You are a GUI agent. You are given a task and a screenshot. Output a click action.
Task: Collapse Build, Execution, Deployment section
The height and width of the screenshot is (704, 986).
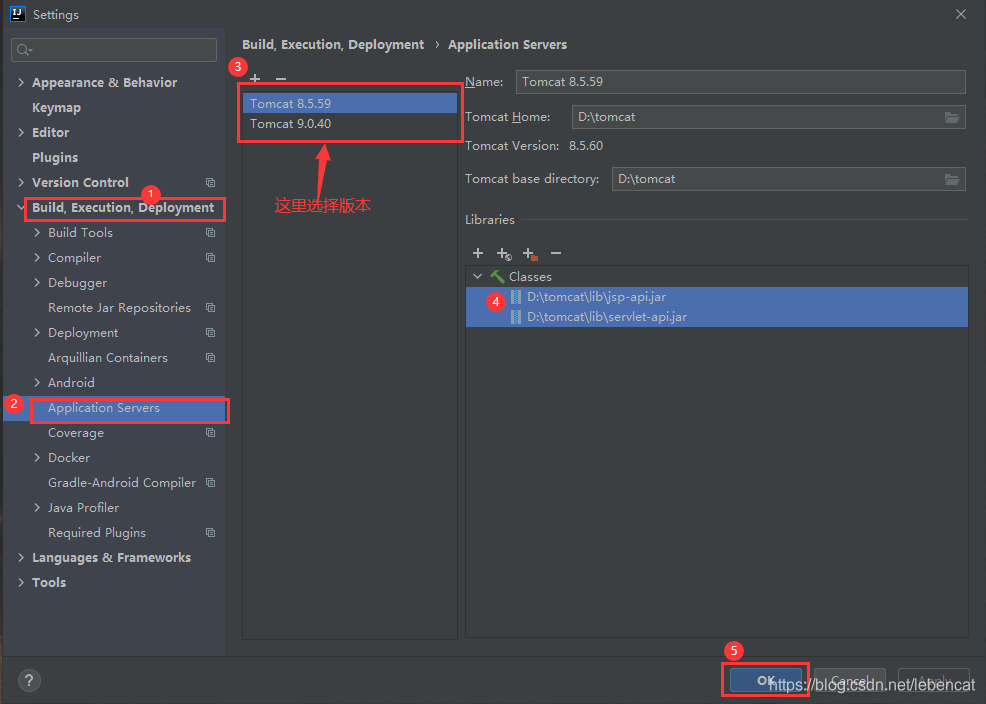click(x=21, y=207)
